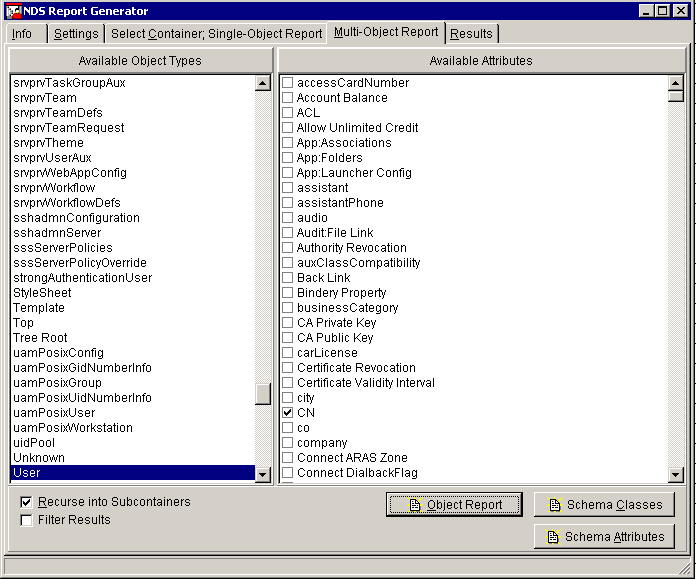Select the Top object type

pos(133,322)
